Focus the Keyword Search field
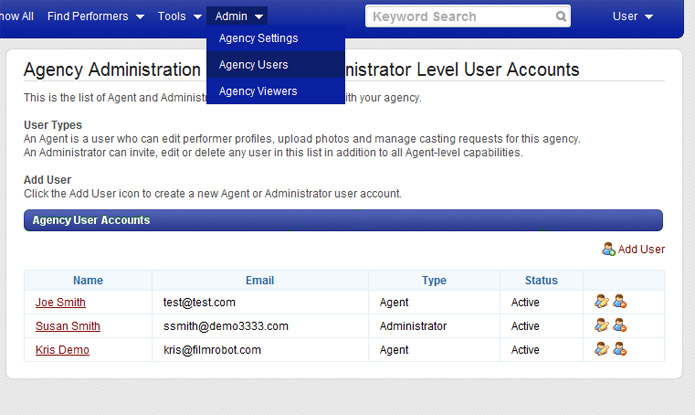This screenshot has width=695, height=415. pos(460,17)
